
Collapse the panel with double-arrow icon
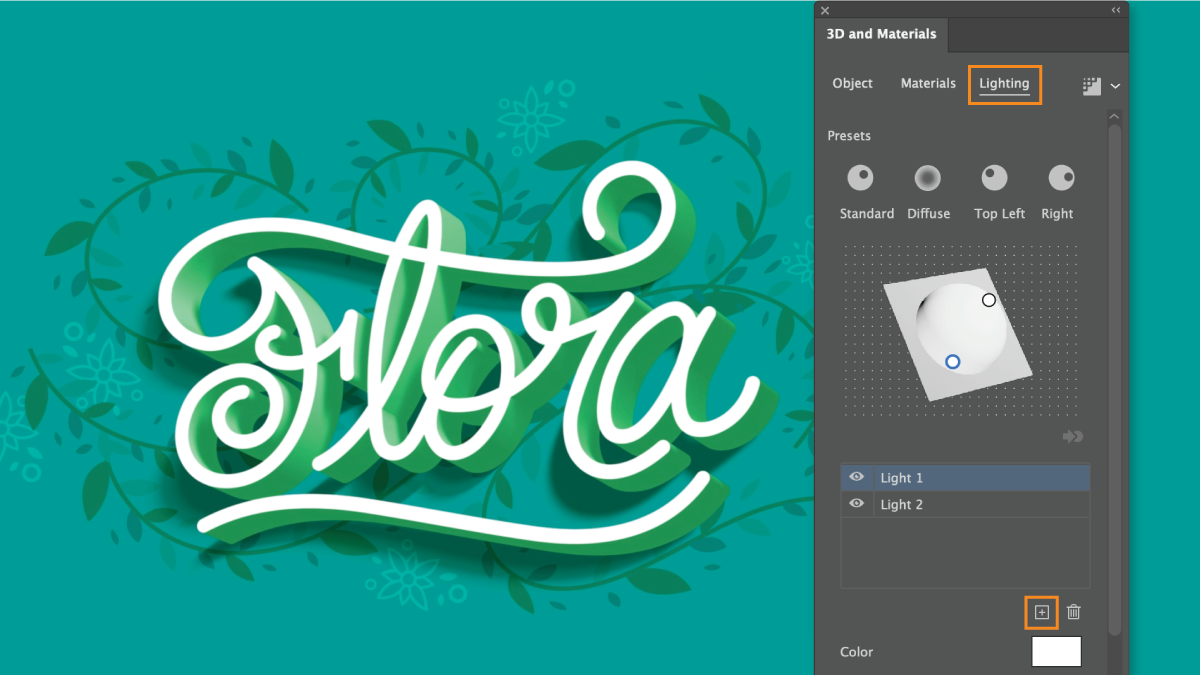click(x=1116, y=10)
